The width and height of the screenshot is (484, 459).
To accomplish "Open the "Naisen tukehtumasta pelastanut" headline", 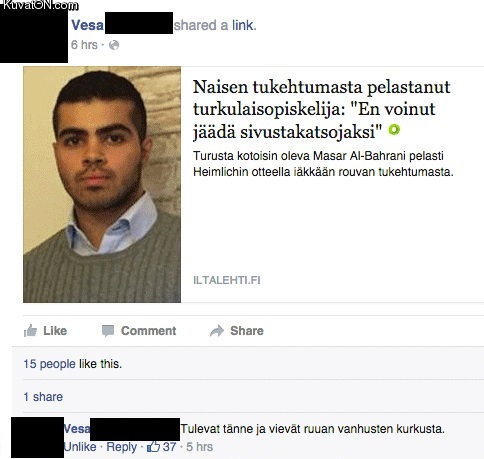I will coord(321,109).
